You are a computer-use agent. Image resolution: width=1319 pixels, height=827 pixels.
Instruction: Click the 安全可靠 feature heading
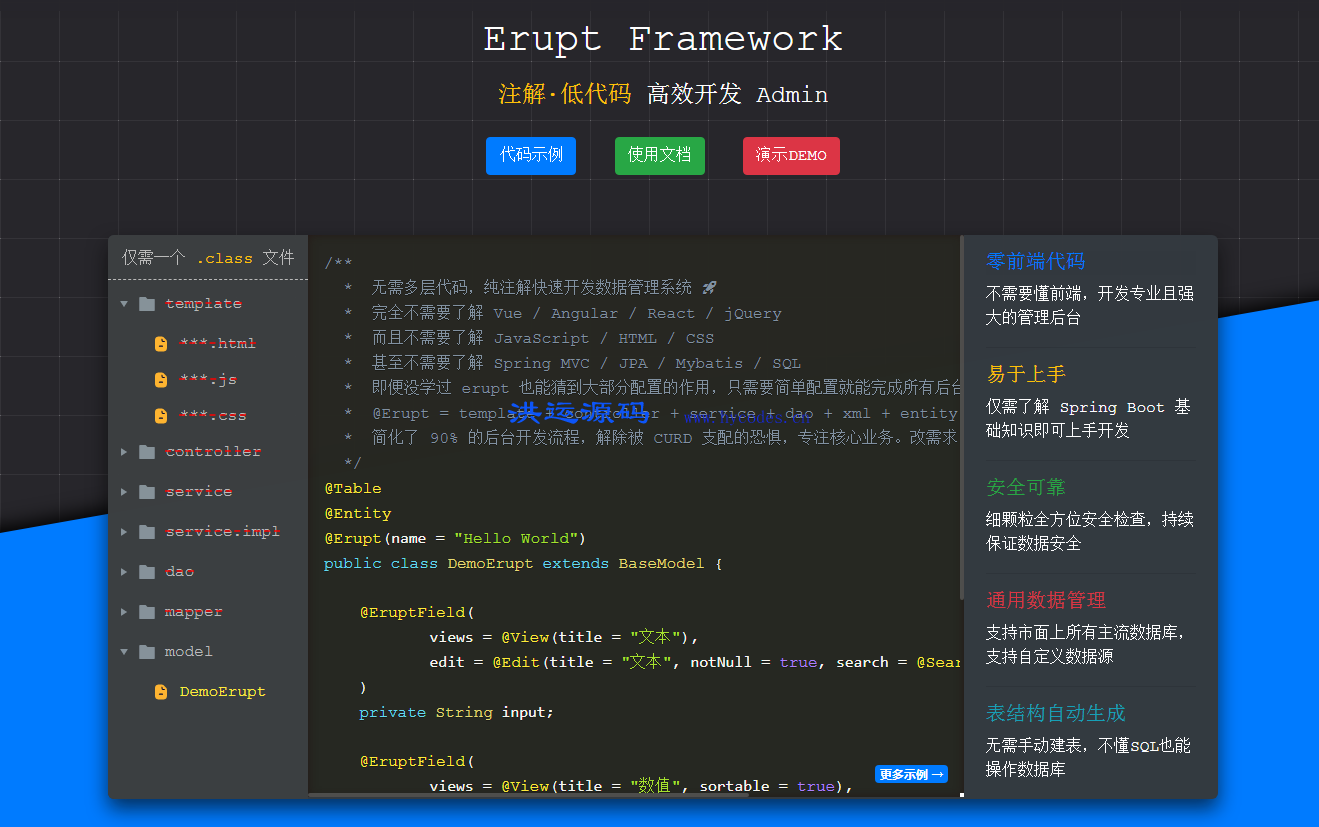tap(1026, 487)
